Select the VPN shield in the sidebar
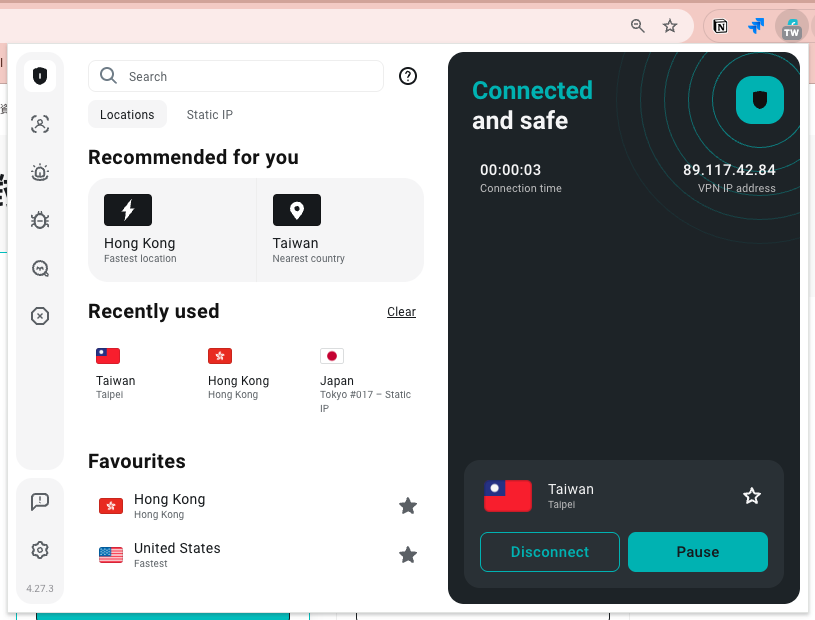Screen dimensions: 815x620 click(40, 76)
